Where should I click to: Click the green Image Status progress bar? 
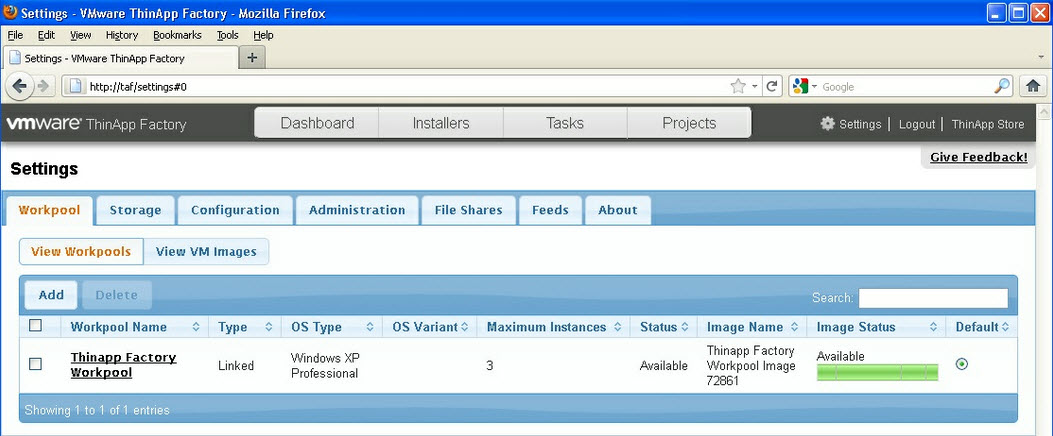[877, 372]
